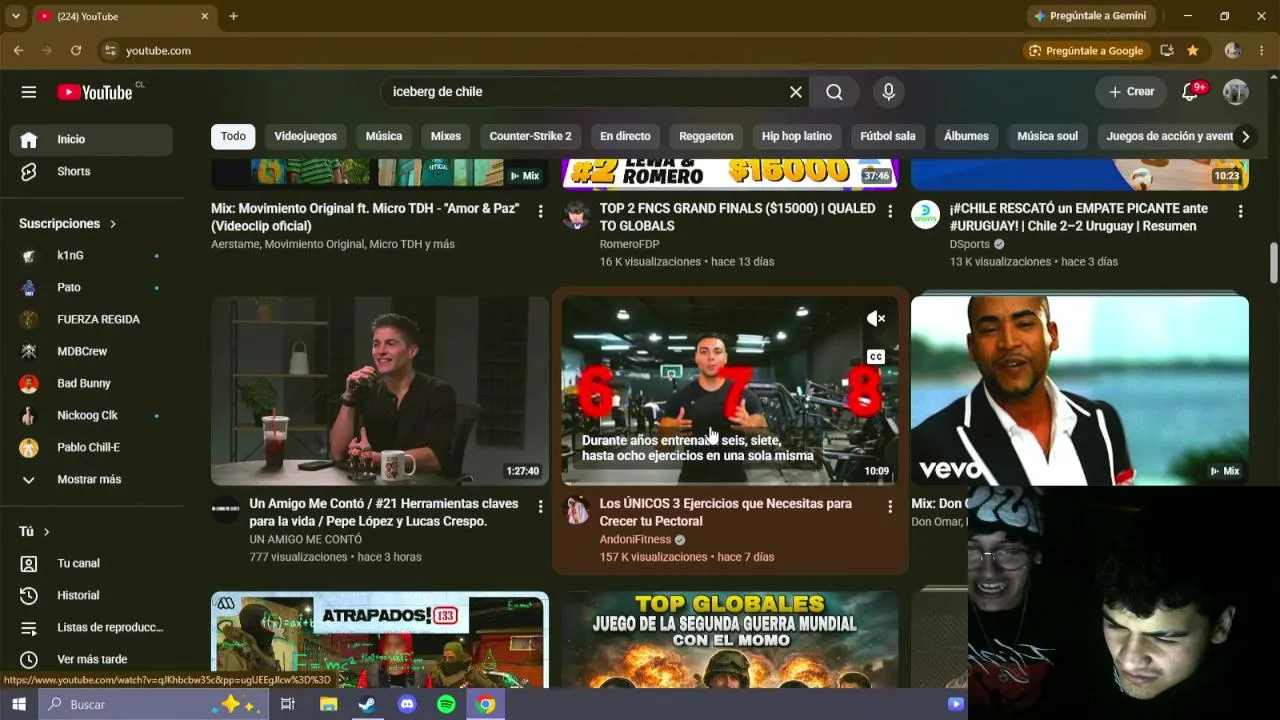
Task: Open Steam from the taskbar
Action: pos(367,704)
